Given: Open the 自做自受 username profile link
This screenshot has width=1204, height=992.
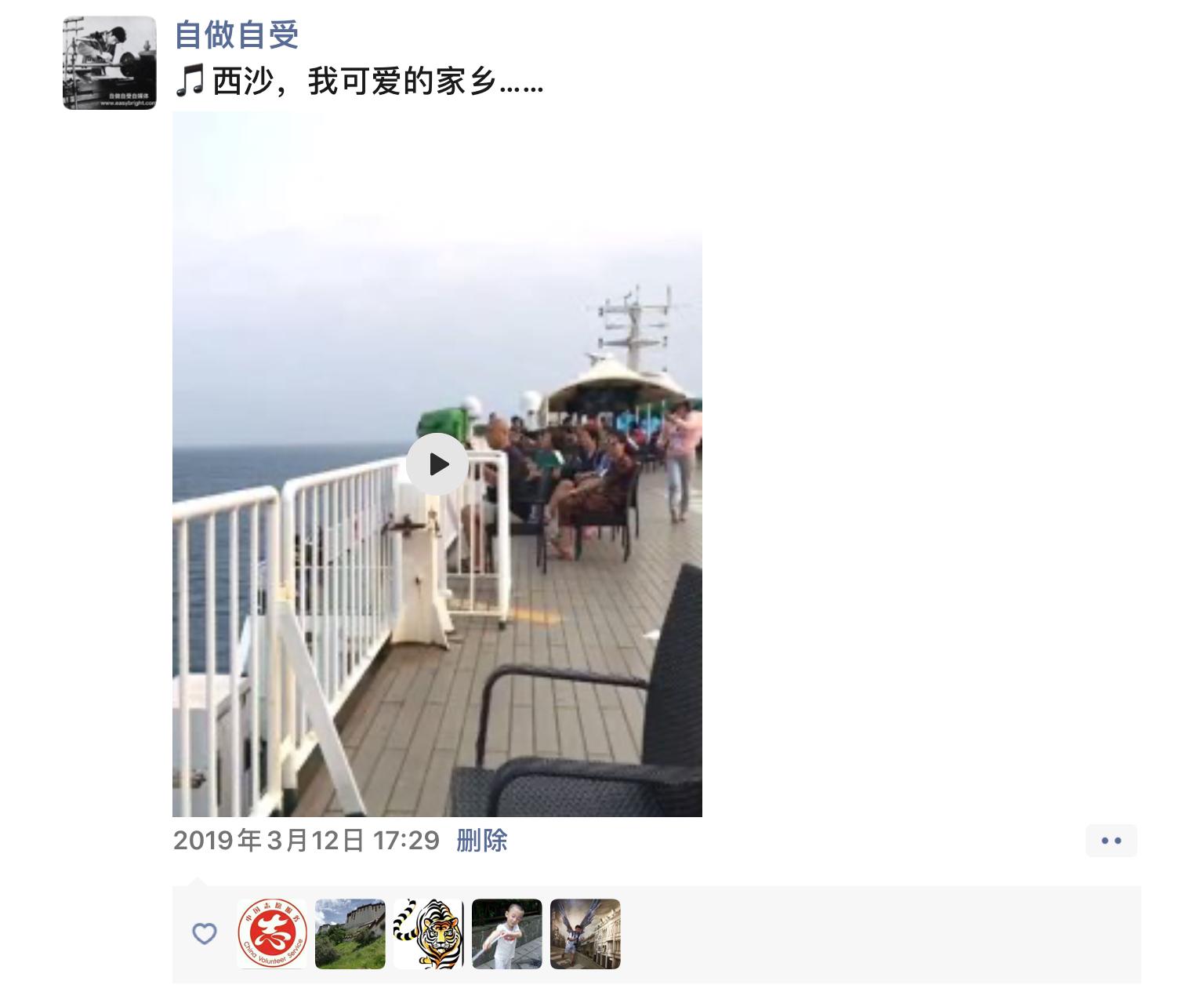Looking at the screenshot, I should click(236, 35).
